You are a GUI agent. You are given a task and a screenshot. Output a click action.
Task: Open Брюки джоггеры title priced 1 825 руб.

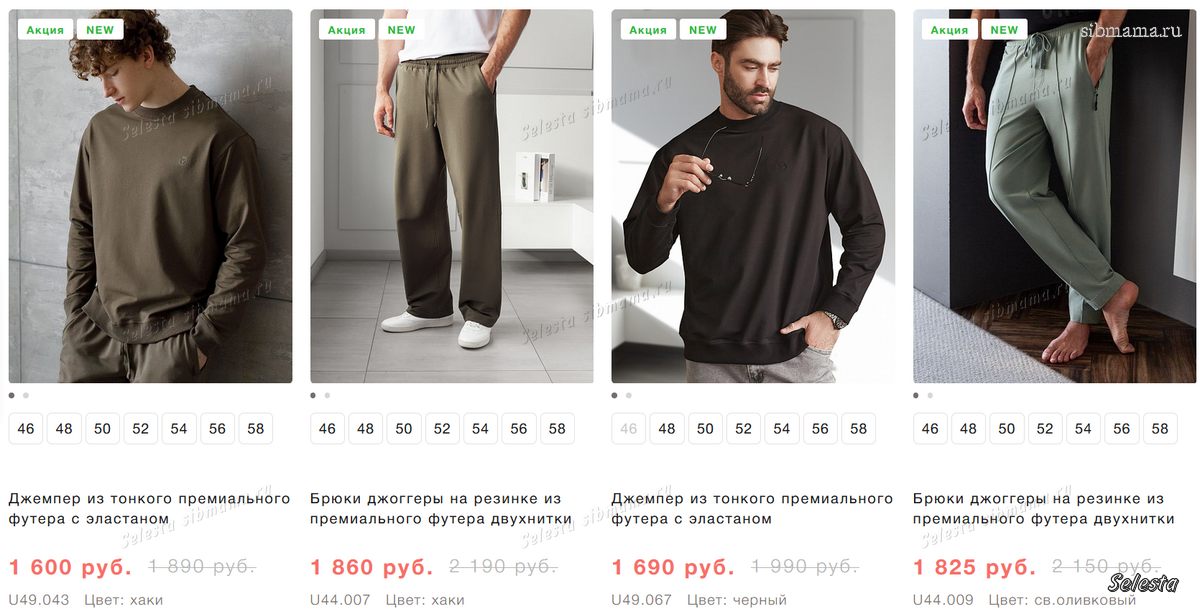(x=1043, y=508)
